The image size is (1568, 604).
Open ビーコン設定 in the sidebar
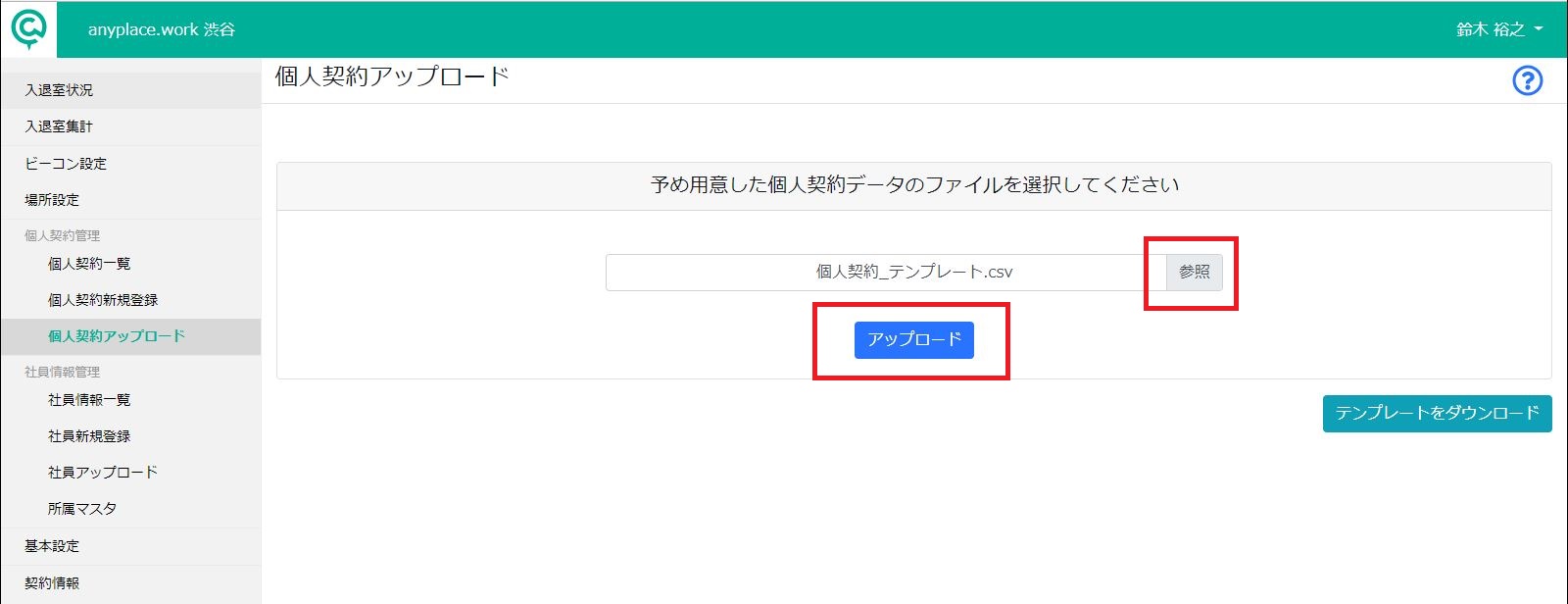[x=130, y=164]
